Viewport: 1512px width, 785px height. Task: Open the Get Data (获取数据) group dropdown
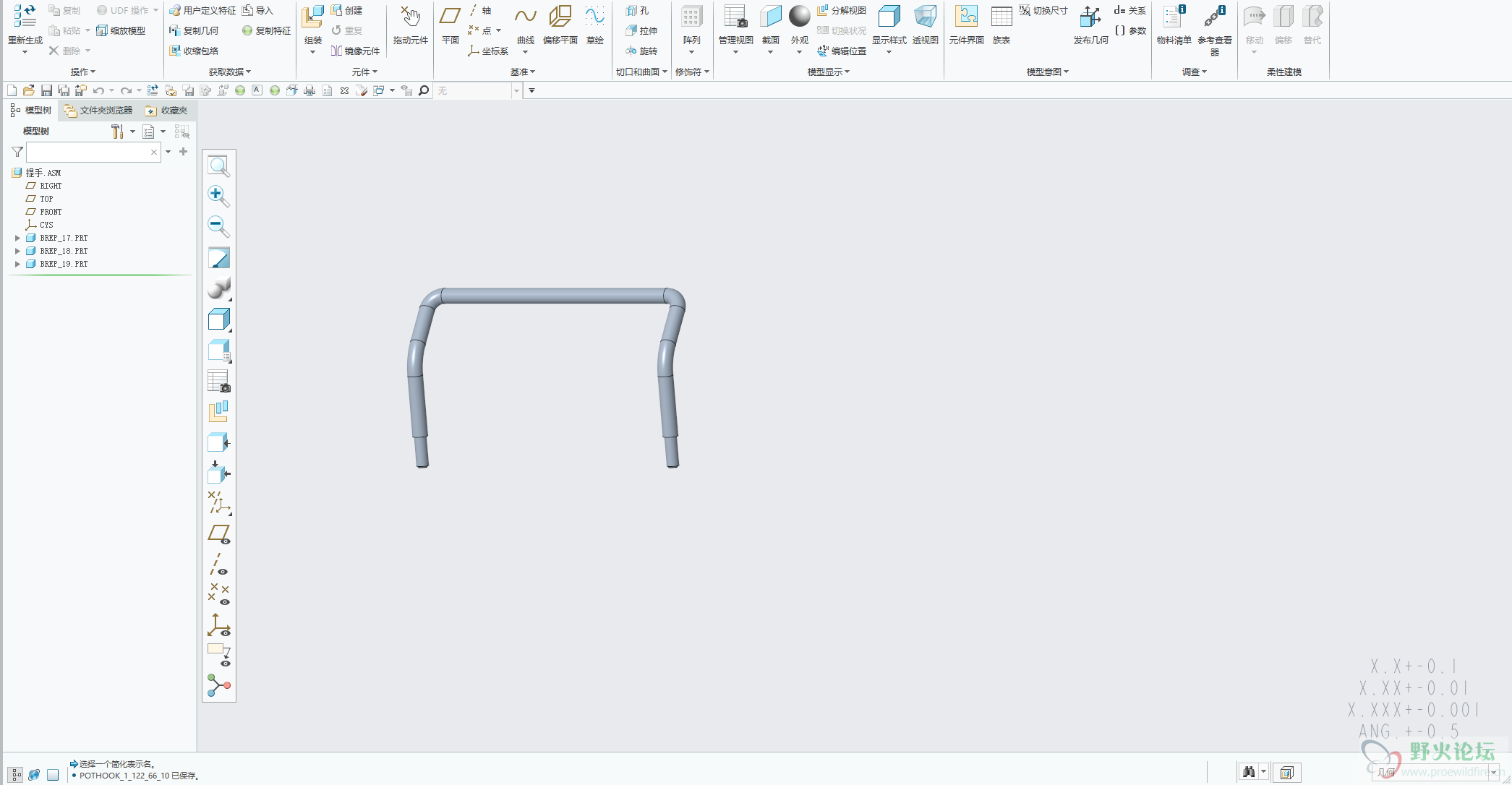click(230, 72)
